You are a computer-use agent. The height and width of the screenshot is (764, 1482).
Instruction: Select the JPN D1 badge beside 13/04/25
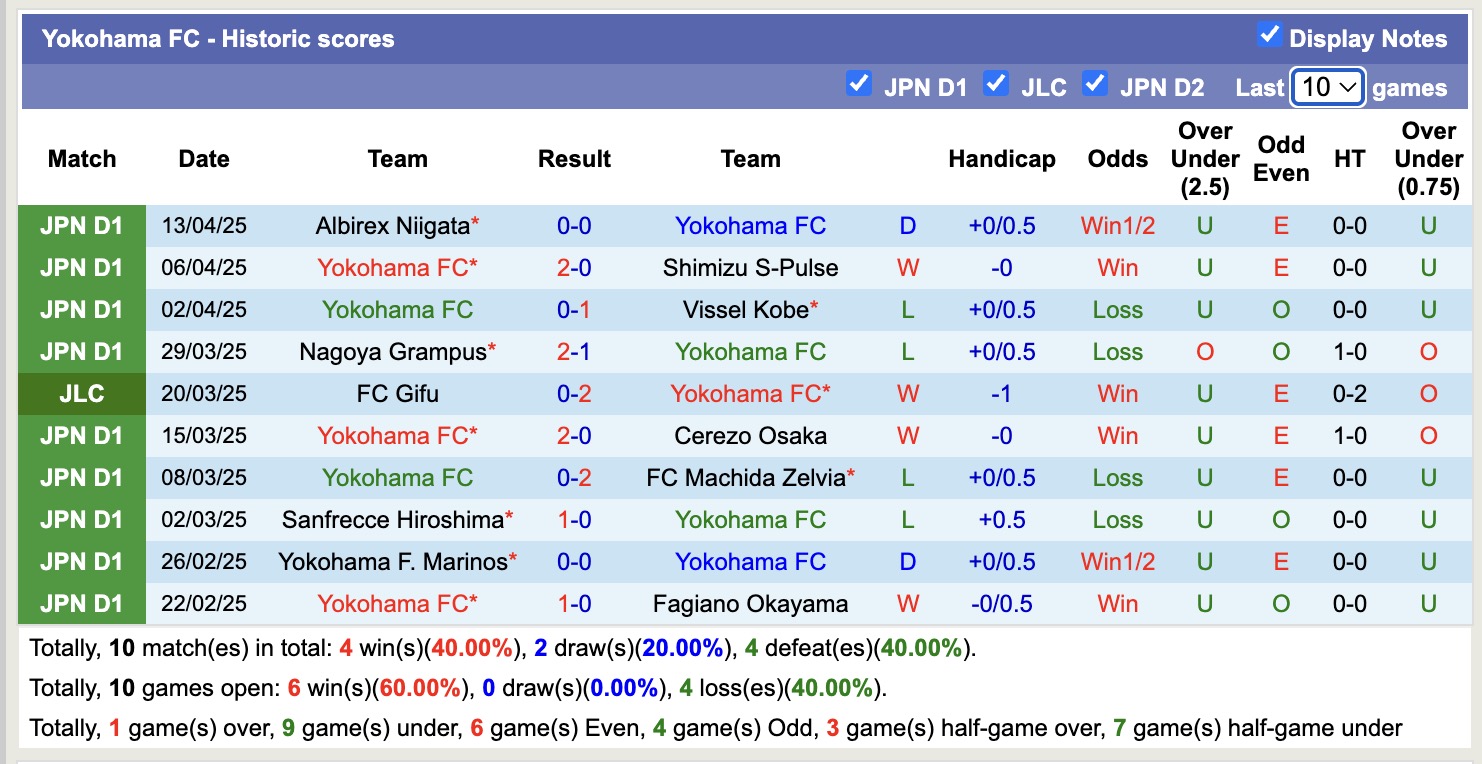pos(81,226)
